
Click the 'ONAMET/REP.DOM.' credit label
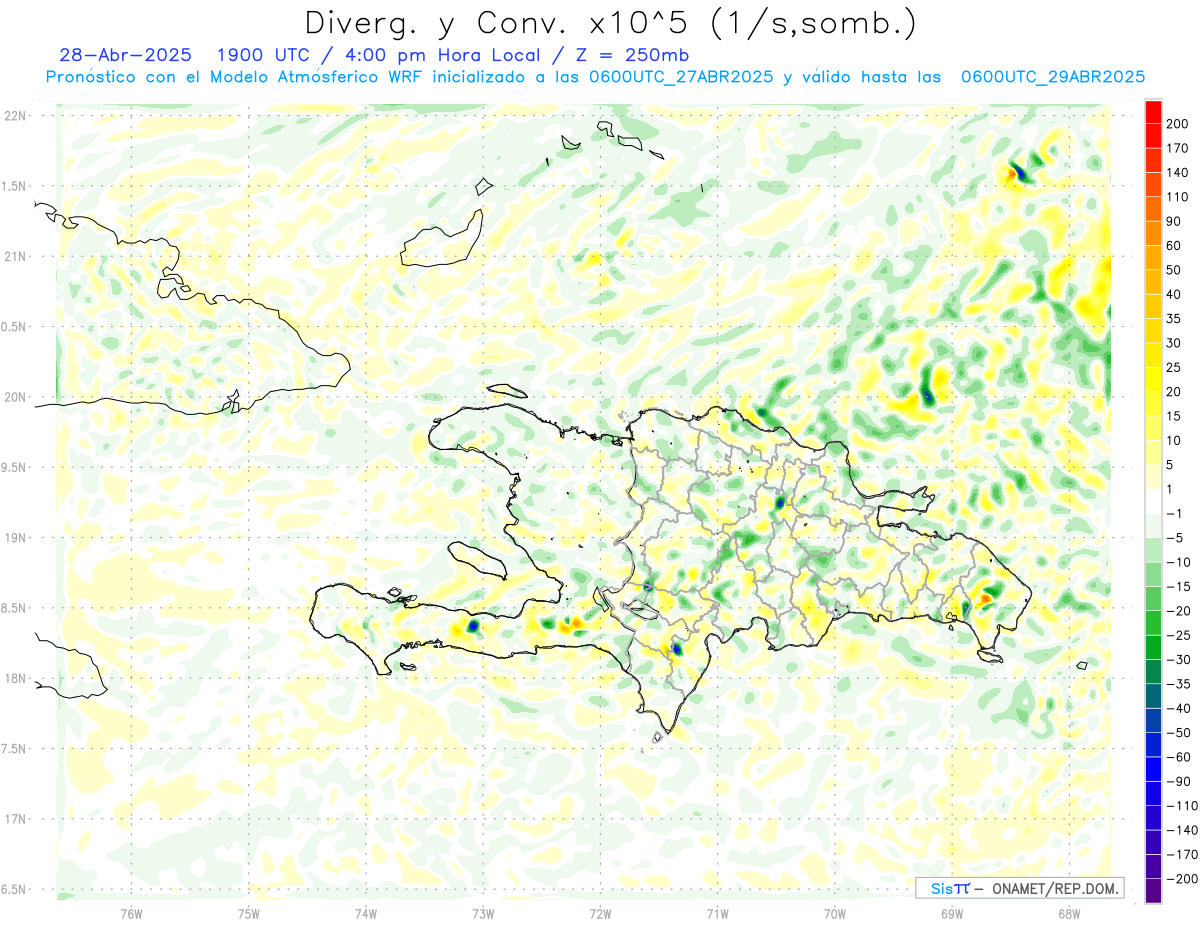1054,888
